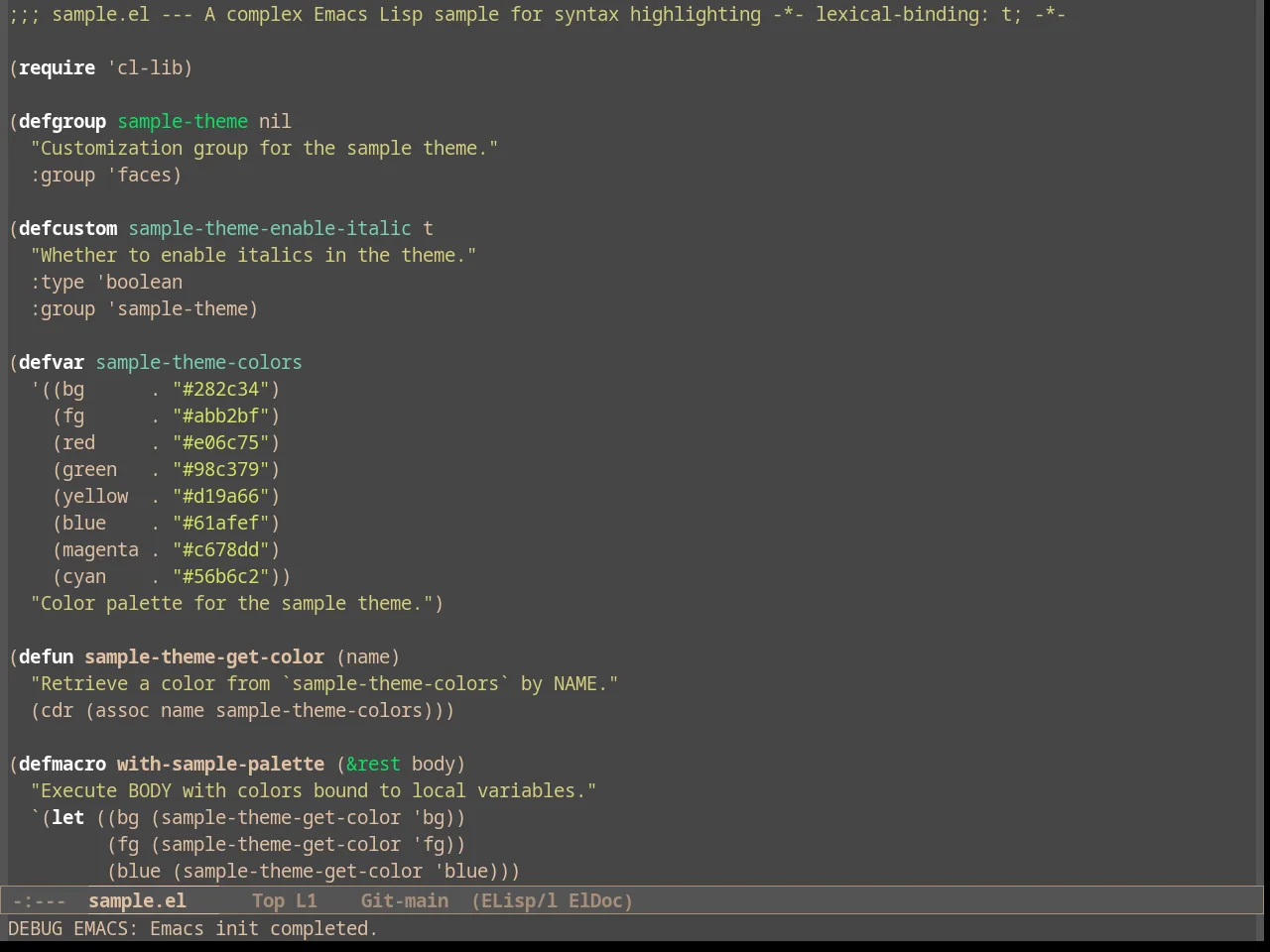Screen dimensions: 1270x952
Task: Click the docstring "Whether to enable italics in the theme."
Action: point(253,255)
